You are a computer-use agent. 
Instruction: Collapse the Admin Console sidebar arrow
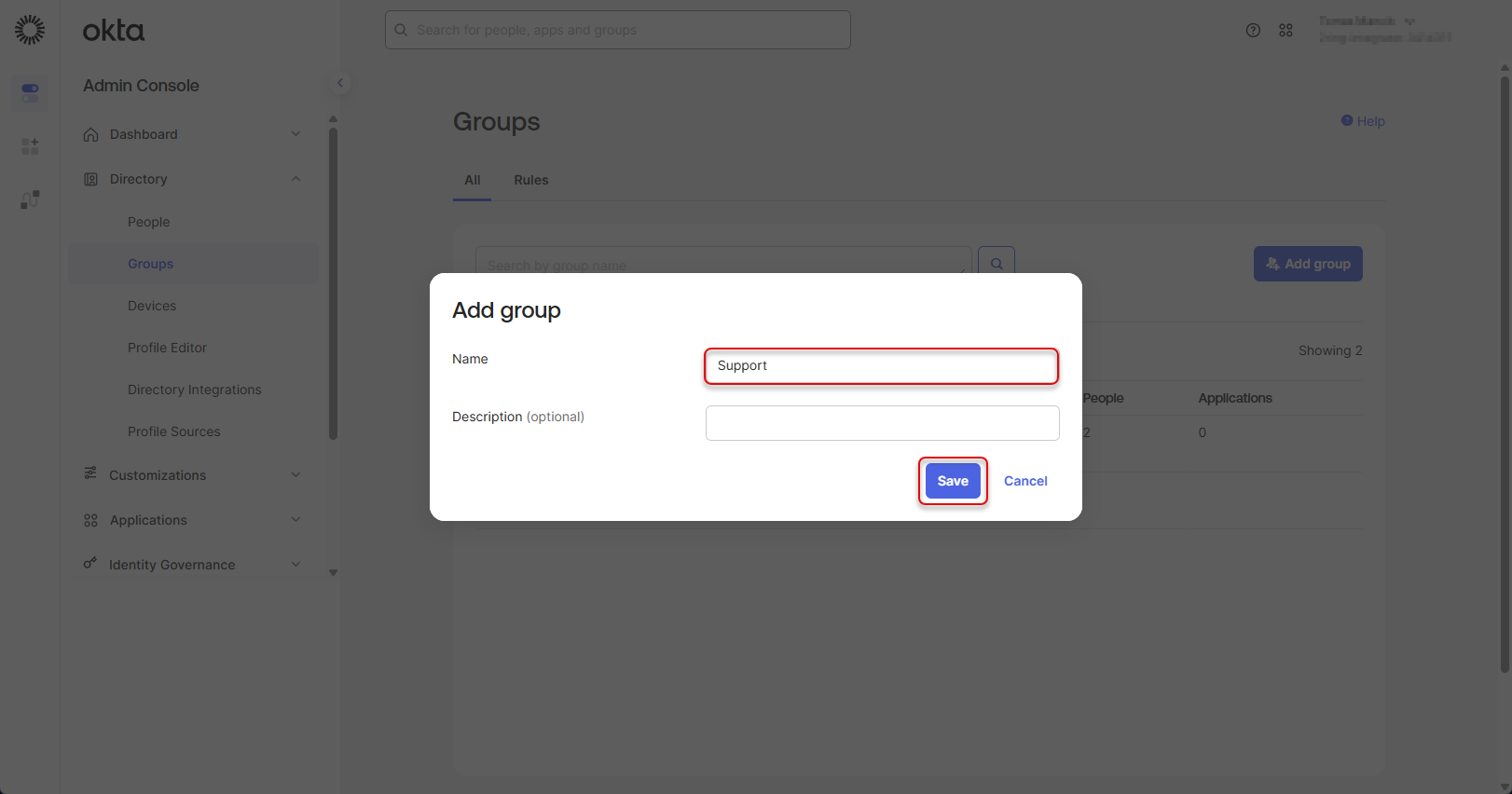[x=340, y=83]
